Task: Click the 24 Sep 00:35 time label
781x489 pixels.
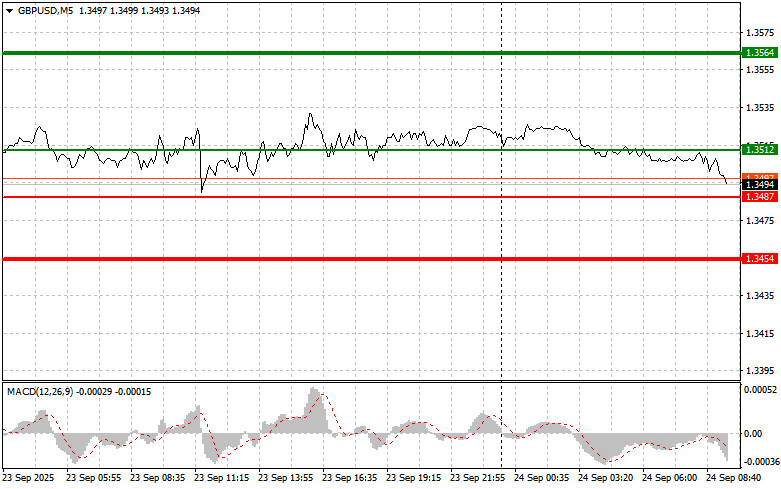Action: coord(541,478)
